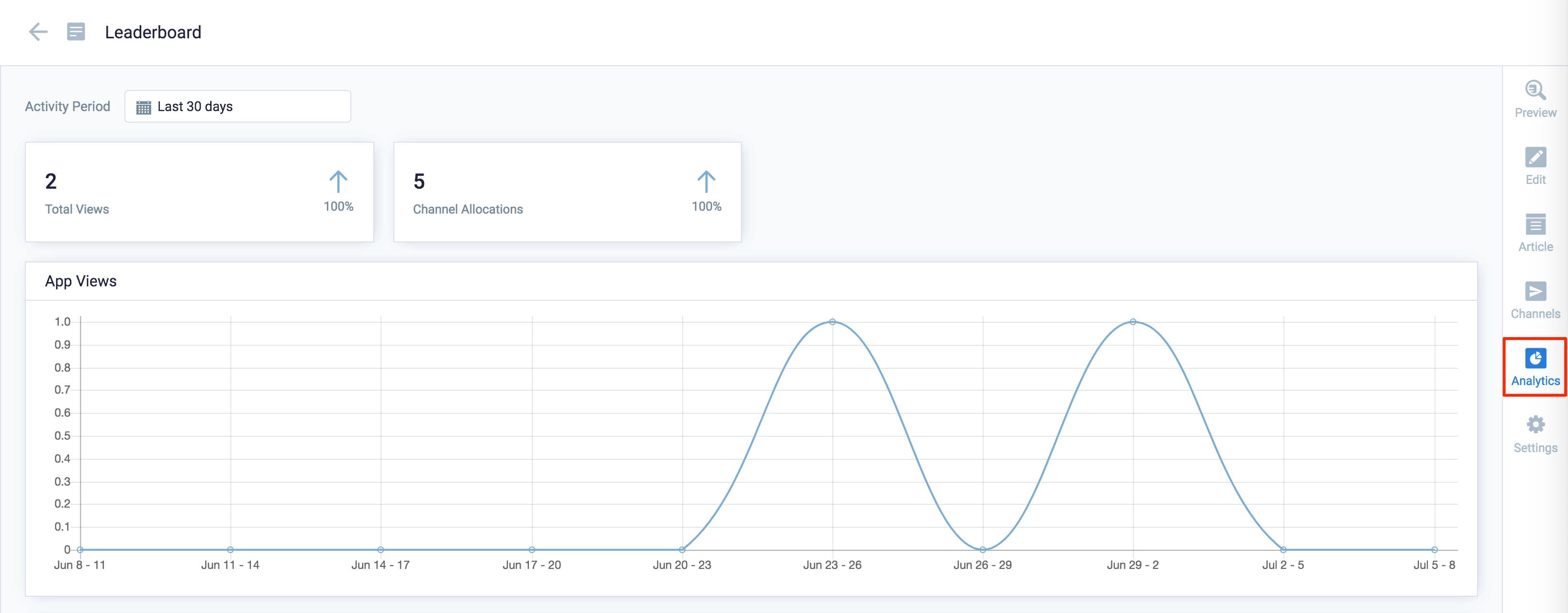Click the Total Views label
Screen dimensions: 1568x613
[77, 209]
